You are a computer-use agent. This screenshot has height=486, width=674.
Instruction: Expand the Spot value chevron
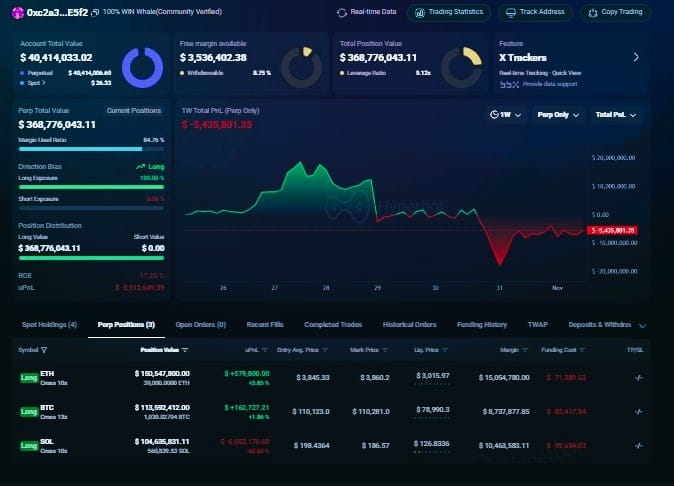pyautogui.click(x=44, y=83)
